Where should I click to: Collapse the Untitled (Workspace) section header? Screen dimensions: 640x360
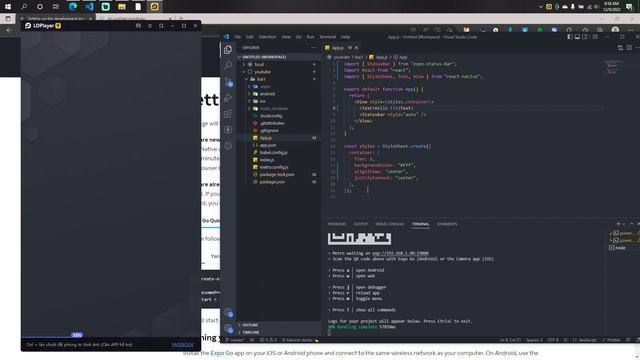point(279,57)
